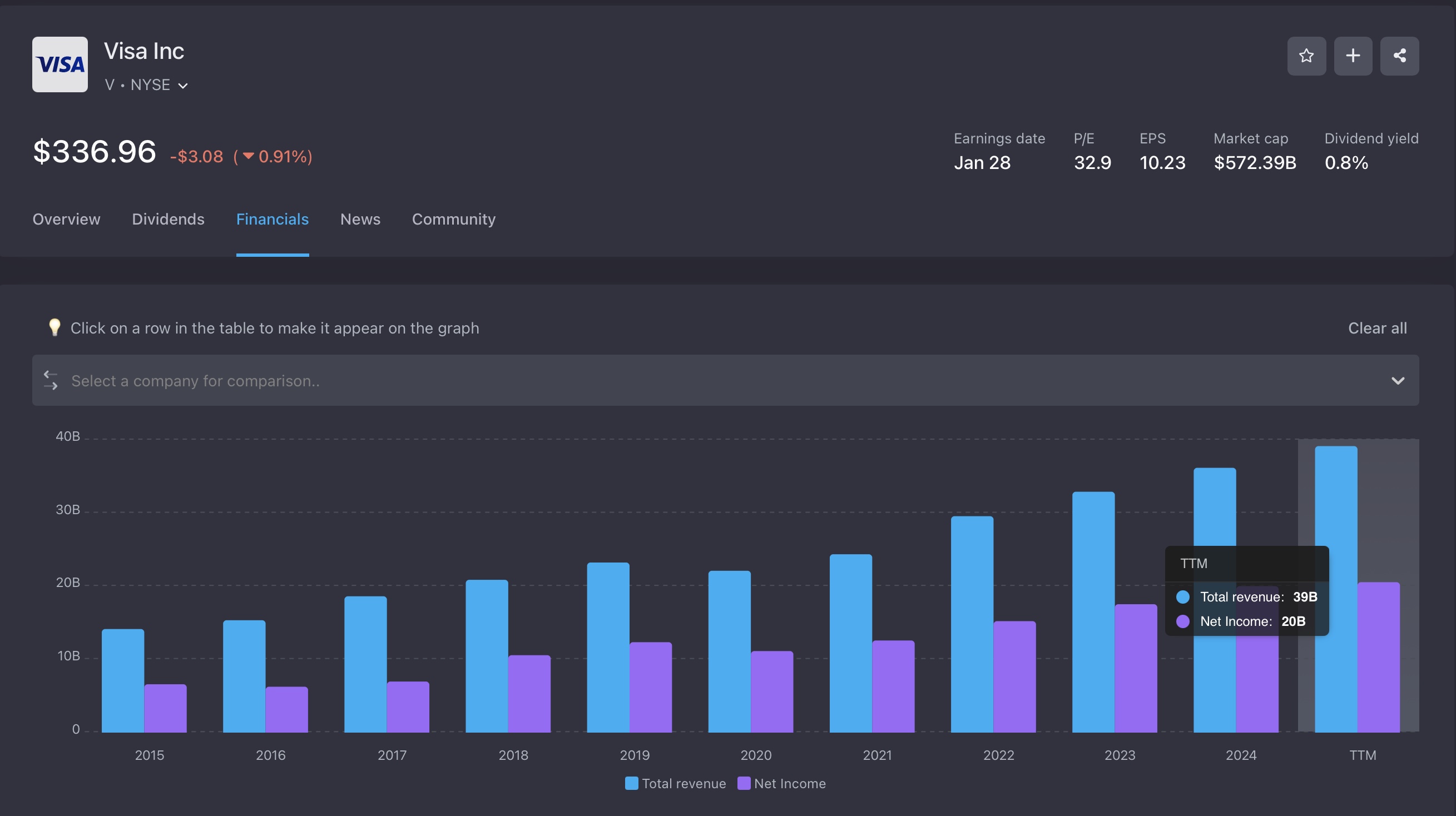This screenshot has height=816, width=1456.
Task: Click the 2019 Net Income bar
Action: 651,686
